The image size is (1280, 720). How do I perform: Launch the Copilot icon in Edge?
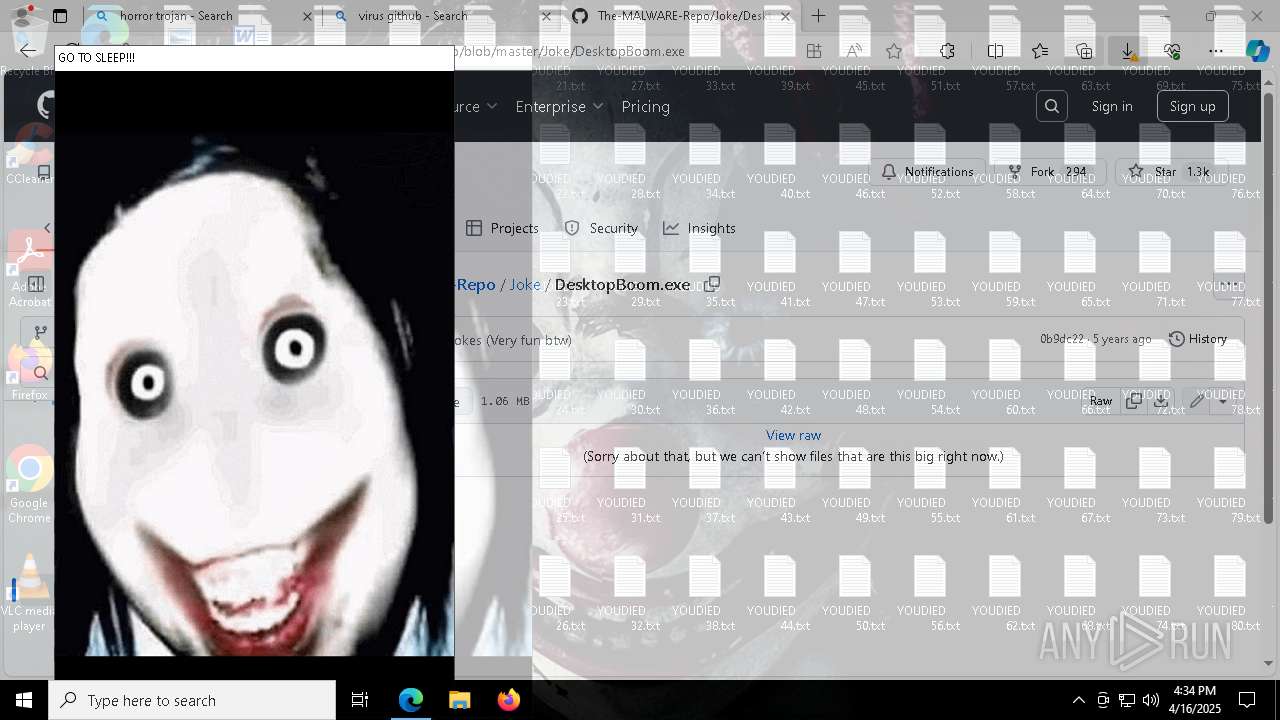coord(1258,51)
